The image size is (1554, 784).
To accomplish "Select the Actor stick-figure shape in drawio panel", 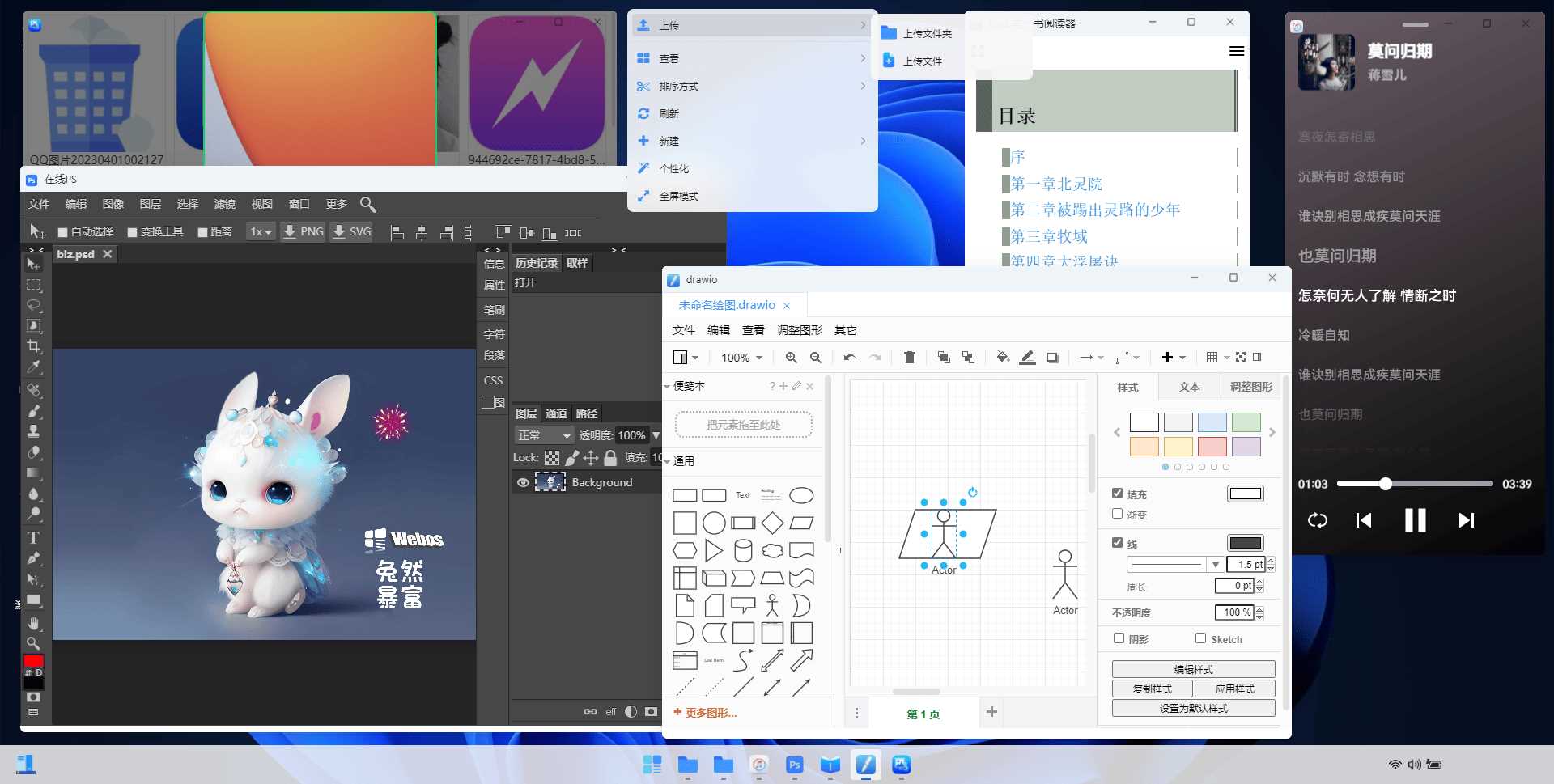I will click(x=773, y=604).
